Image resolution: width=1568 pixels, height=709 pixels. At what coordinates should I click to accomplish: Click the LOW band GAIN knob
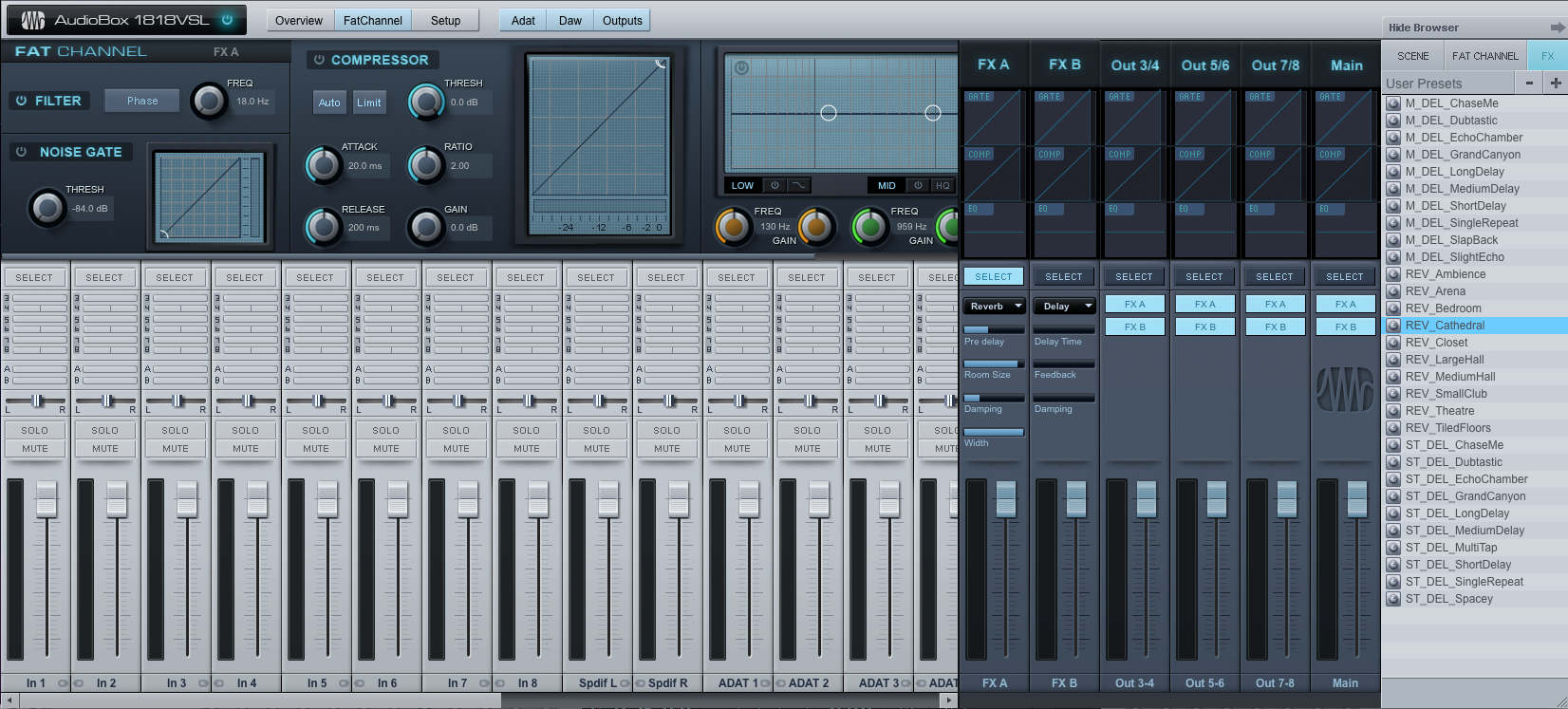(x=816, y=226)
